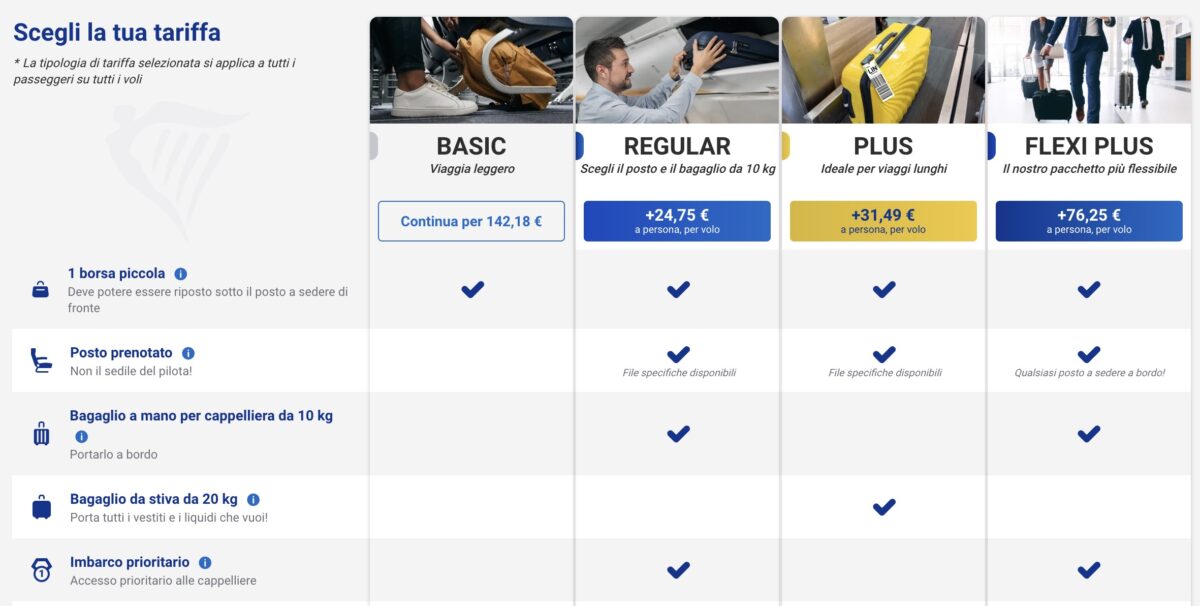Select the BASIC fare column header
This screenshot has width=1200, height=606.
[x=471, y=145]
